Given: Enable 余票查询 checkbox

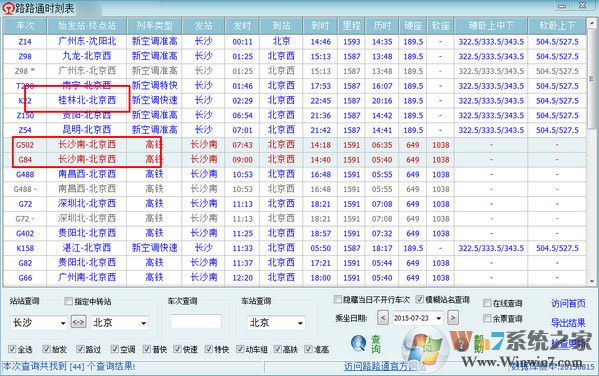Looking at the screenshot, I should (x=487, y=318).
